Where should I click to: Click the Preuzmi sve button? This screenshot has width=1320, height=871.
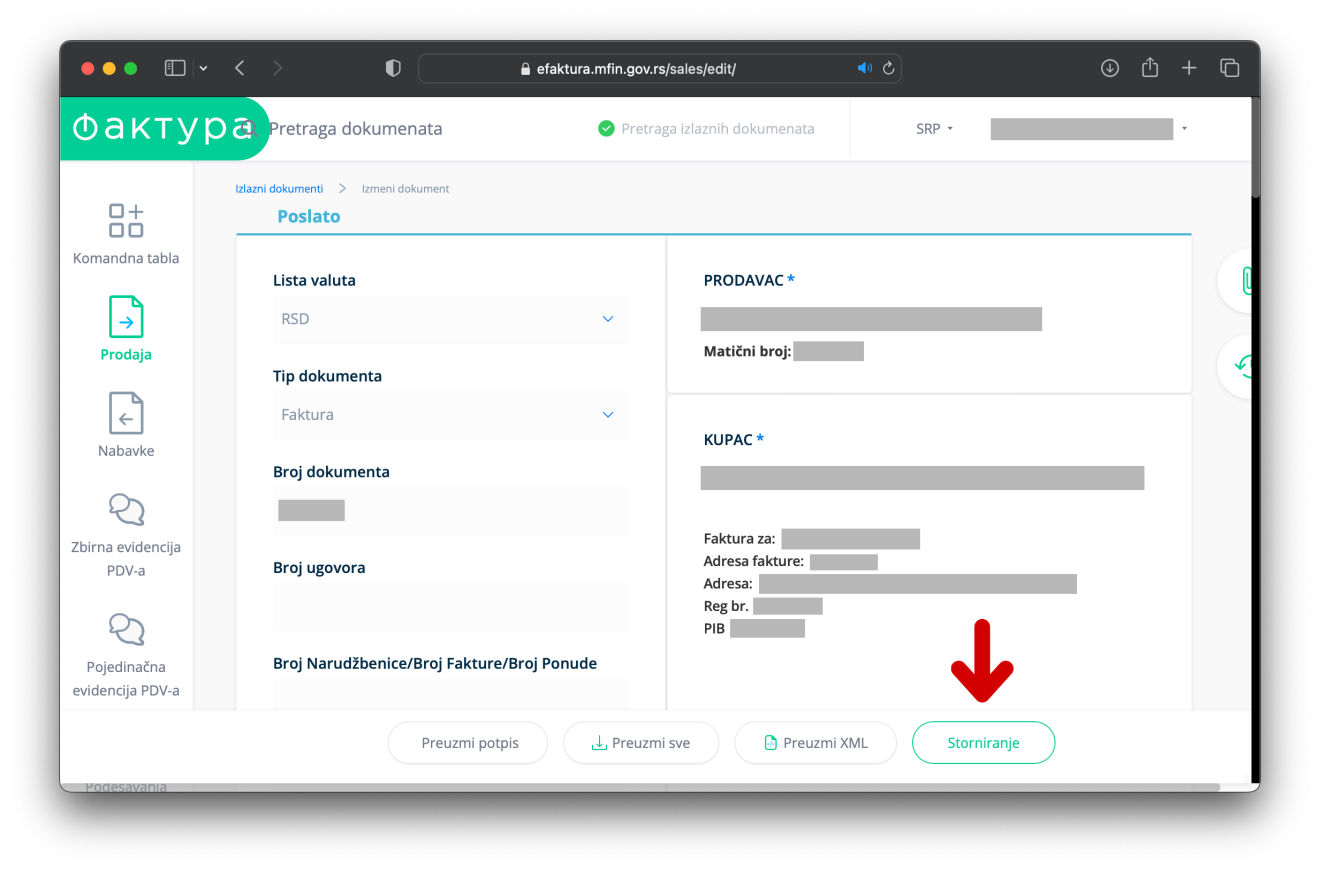coord(641,743)
